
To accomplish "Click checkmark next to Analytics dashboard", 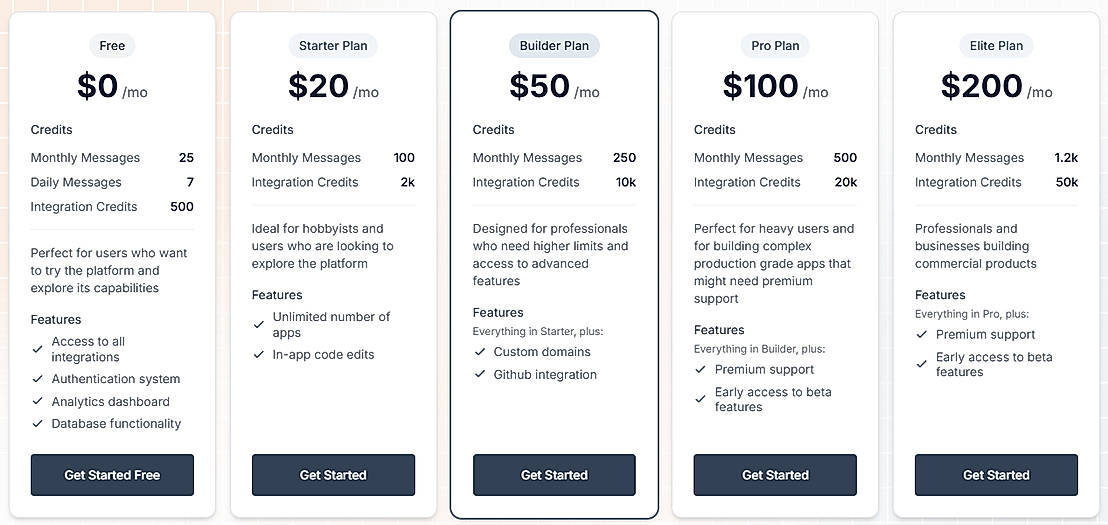I will [37, 402].
